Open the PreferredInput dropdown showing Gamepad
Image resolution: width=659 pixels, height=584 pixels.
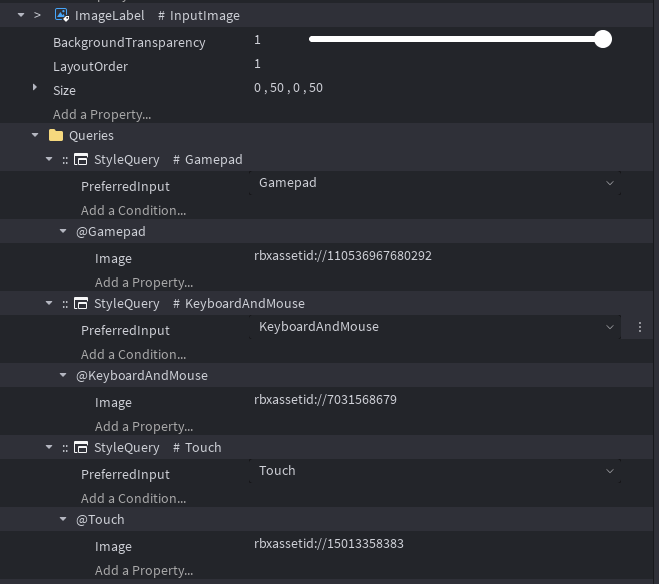tap(610, 183)
